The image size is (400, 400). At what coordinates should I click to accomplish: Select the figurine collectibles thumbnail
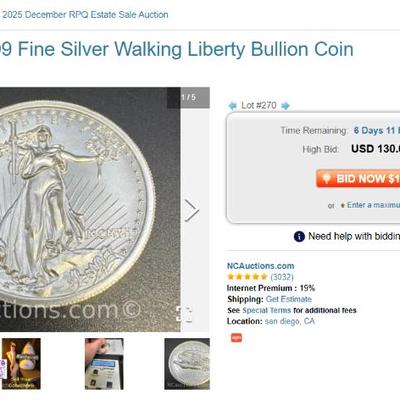(x=21, y=364)
